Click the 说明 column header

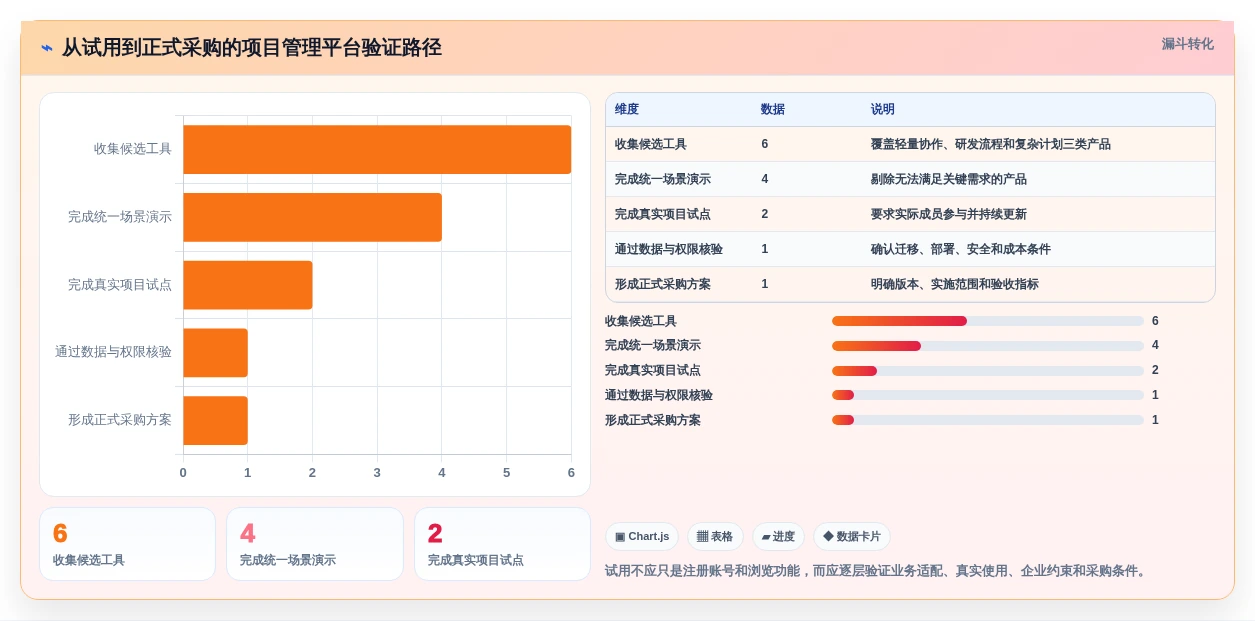point(883,109)
